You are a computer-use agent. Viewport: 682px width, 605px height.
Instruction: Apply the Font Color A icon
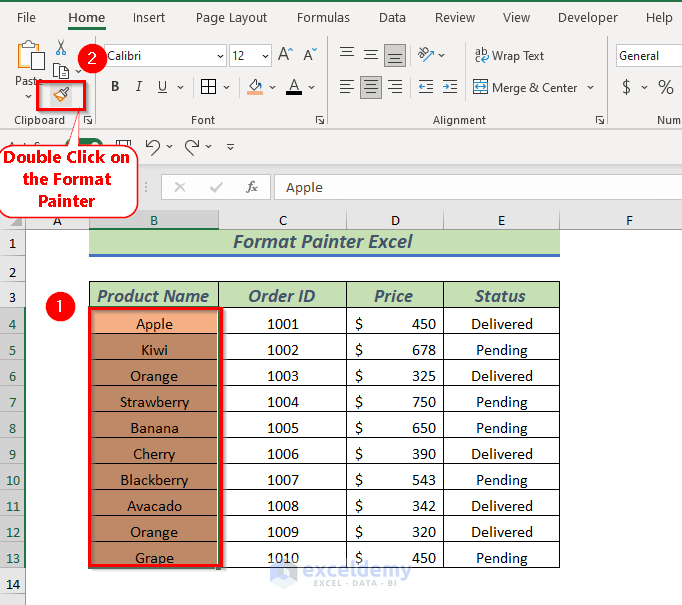294,87
